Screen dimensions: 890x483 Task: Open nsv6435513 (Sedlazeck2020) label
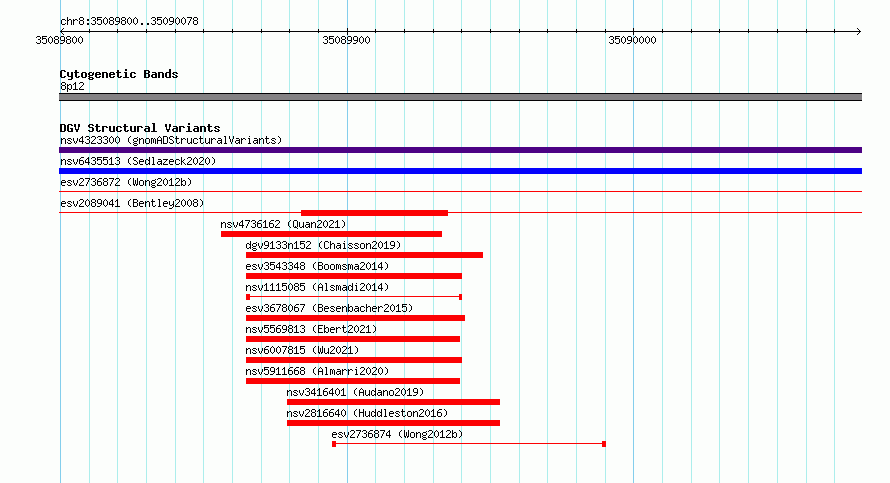(138, 161)
